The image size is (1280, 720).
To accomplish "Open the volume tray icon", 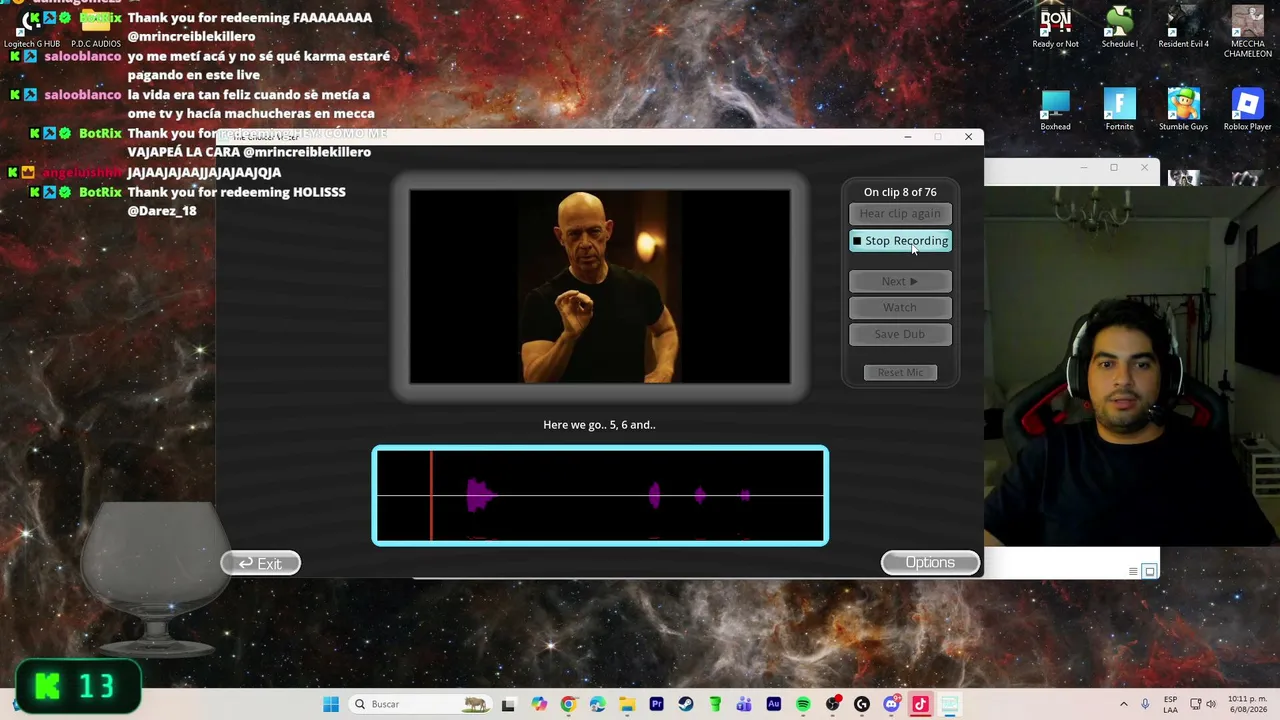I will pyautogui.click(x=1211, y=704).
